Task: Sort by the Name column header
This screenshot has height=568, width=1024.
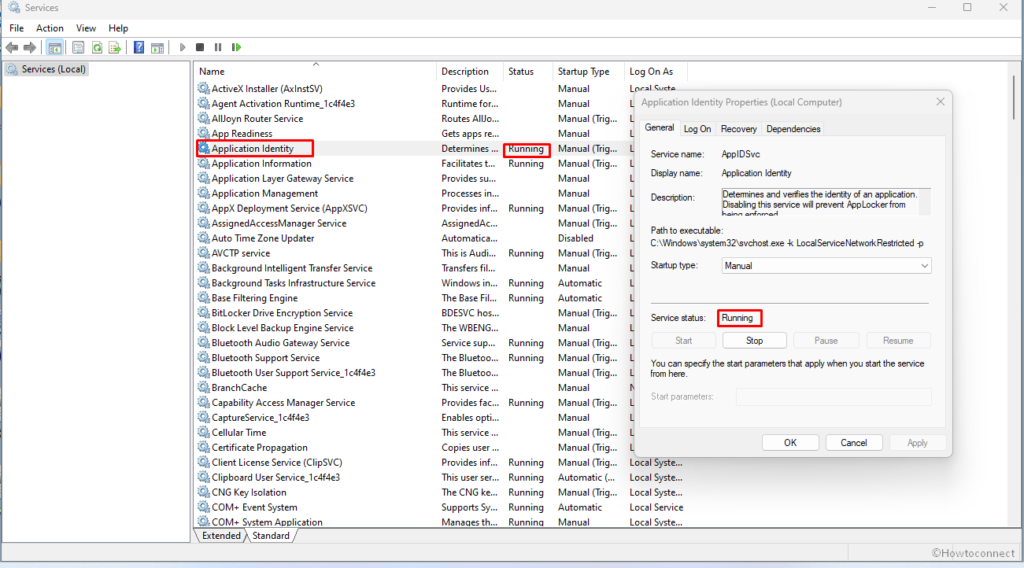Action: [x=316, y=71]
